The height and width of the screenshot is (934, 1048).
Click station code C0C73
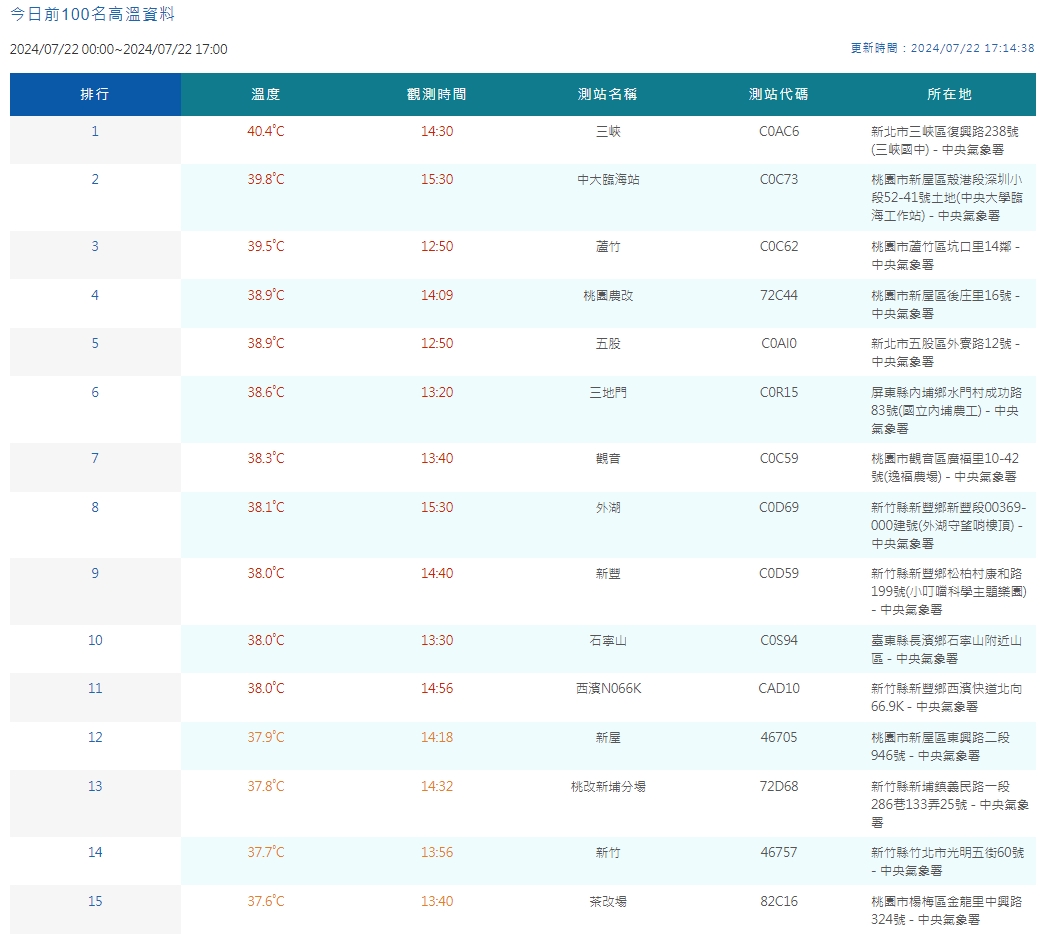[779, 180]
